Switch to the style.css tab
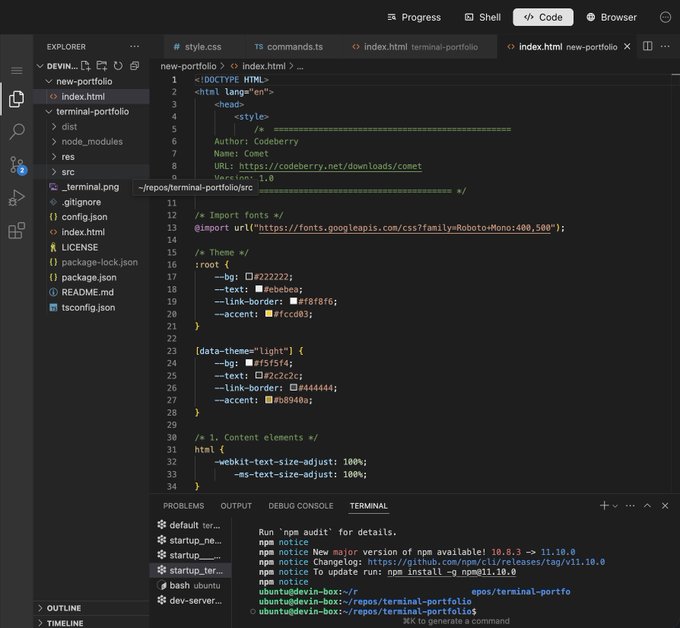The width and height of the screenshot is (680, 628). pyautogui.click(x=202, y=47)
